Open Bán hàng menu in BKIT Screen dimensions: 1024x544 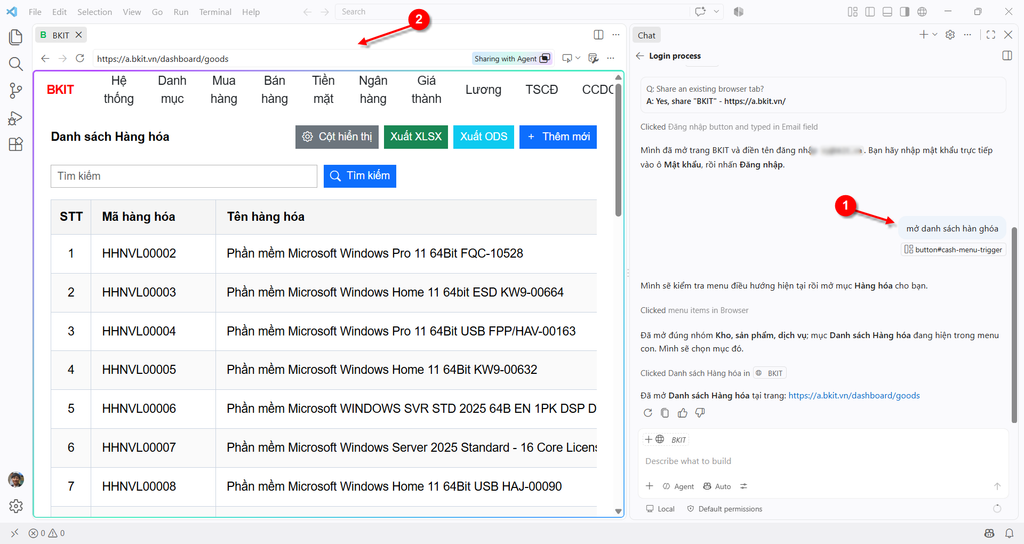tap(274, 89)
